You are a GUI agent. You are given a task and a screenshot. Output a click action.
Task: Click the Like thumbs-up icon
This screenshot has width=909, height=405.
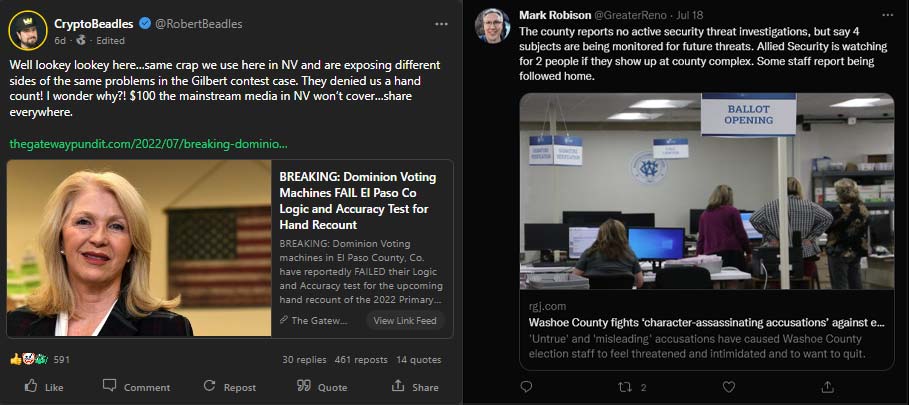pos(31,386)
